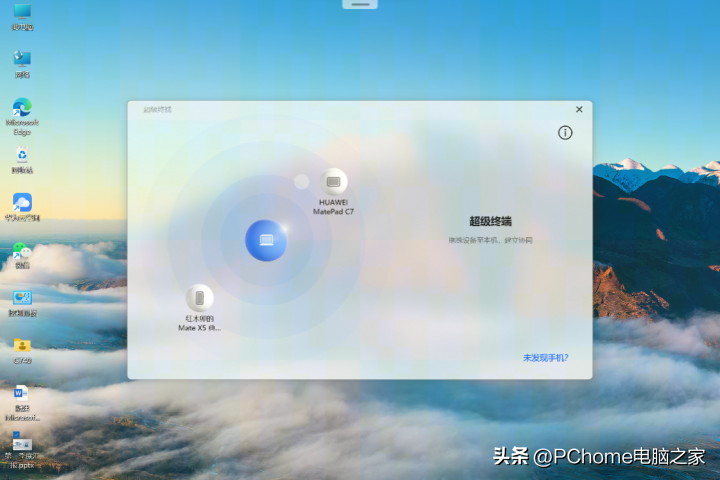Viewport: 720px width, 480px height.
Task: Select the Mate X5 phone device bubble
Action: click(x=199, y=298)
